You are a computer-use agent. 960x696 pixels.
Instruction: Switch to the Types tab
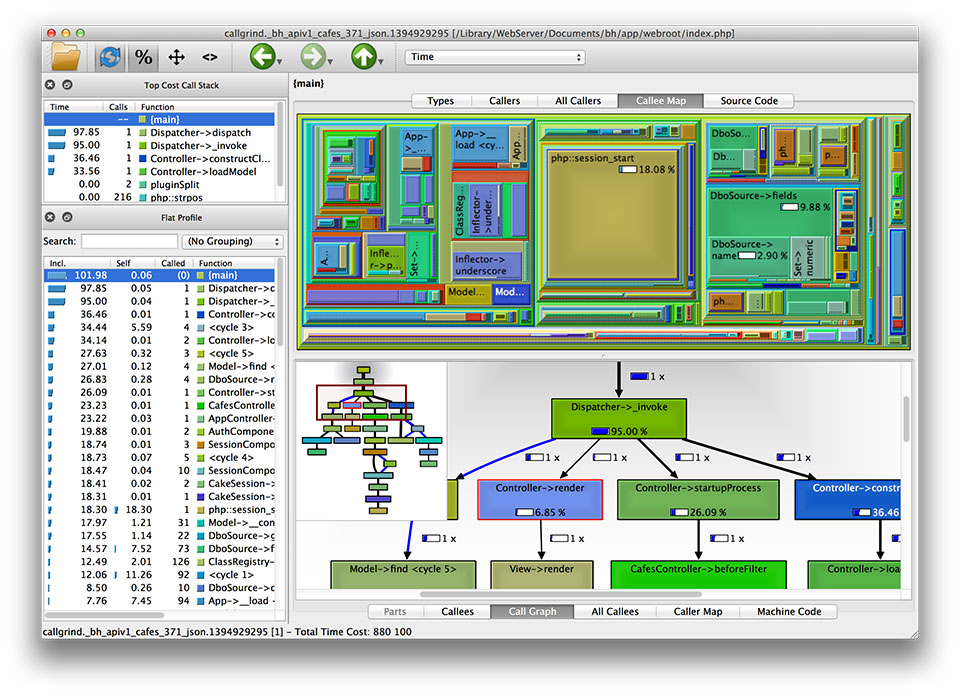pyautogui.click(x=441, y=101)
